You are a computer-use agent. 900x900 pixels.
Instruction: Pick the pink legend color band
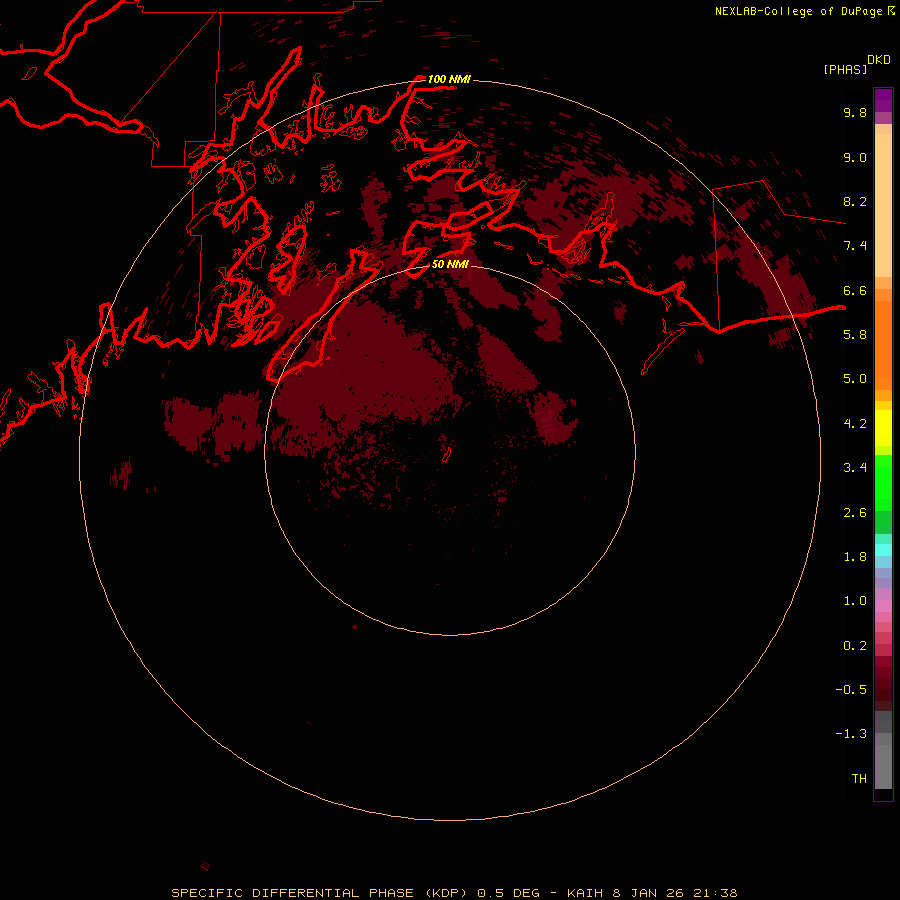883,606
